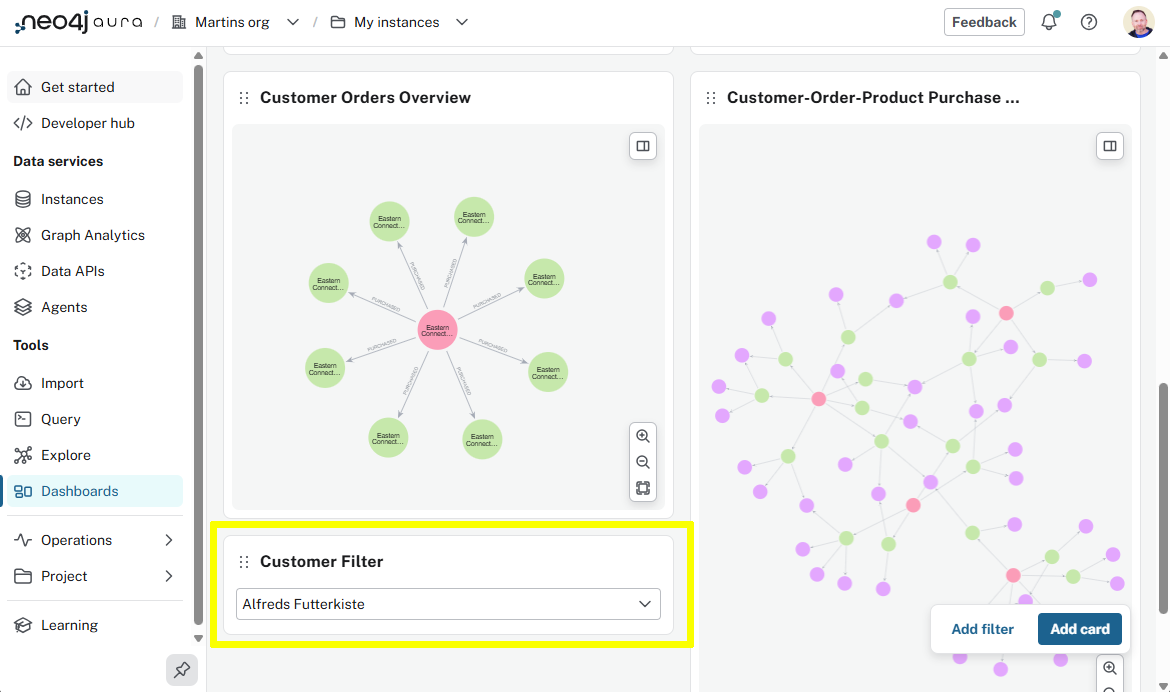
Task: Open side panel on Customer Orders Overview card
Action: click(x=643, y=145)
